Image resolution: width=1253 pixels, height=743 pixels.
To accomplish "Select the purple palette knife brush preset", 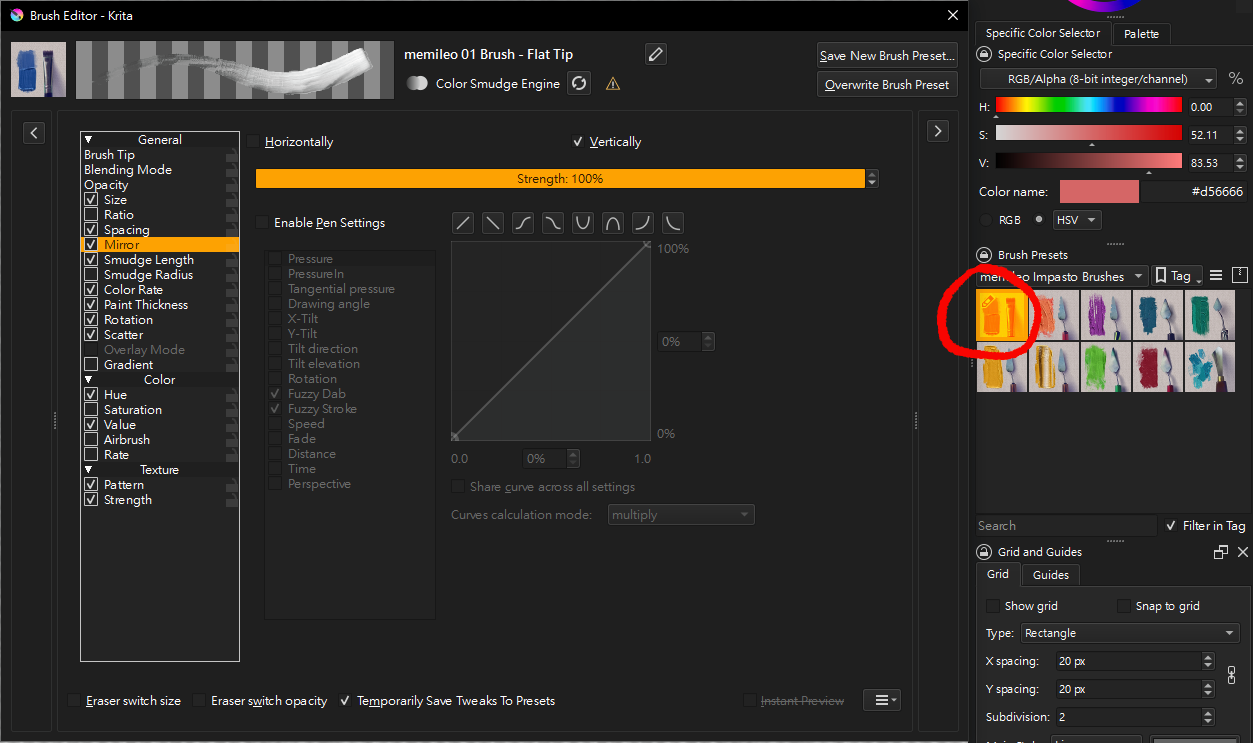I will point(1106,315).
